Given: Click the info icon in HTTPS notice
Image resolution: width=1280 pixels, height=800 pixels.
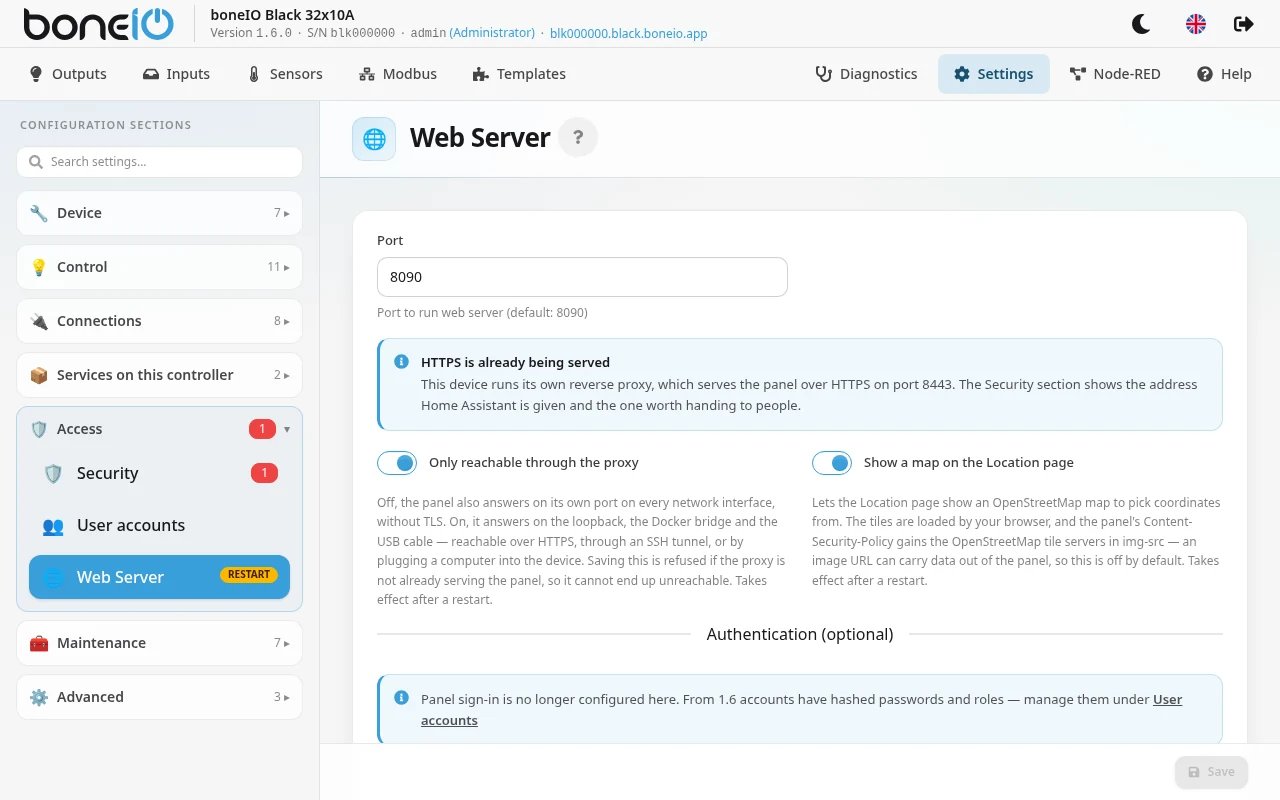Looking at the screenshot, I should tap(401, 362).
